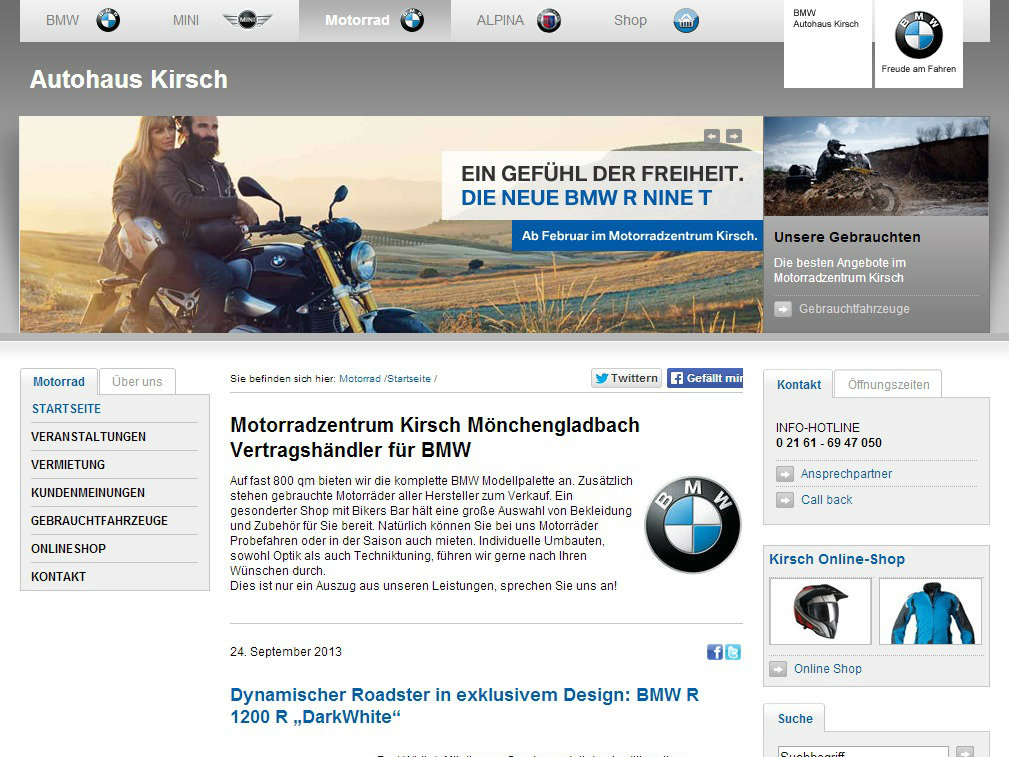1009x757 pixels.
Task: Open the Ansprechpartner link
Action: pyautogui.click(x=846, y=474)
